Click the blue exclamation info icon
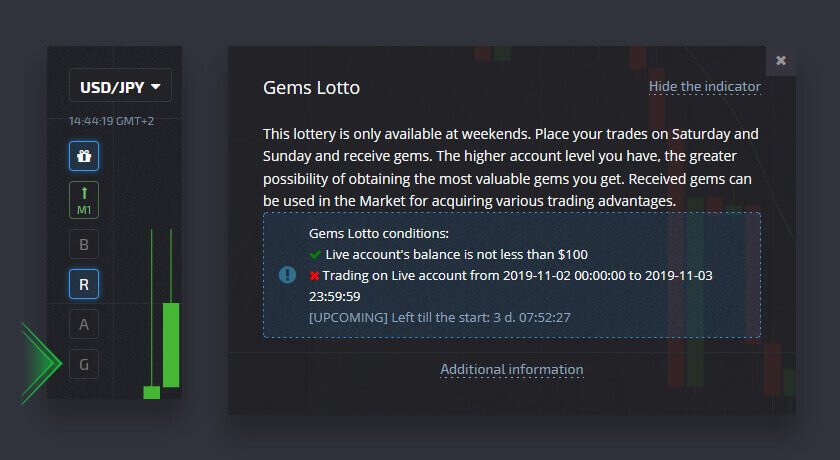 (288, 274)
